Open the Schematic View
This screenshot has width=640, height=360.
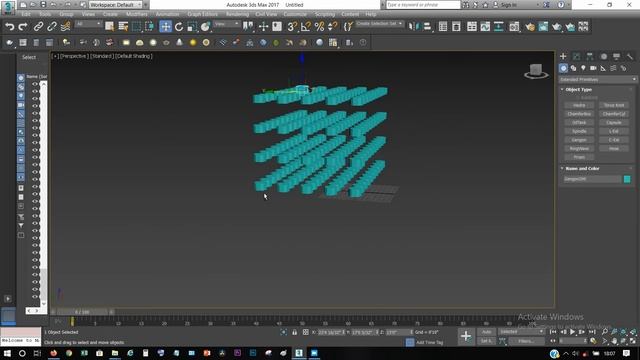[x=498, y=27]
